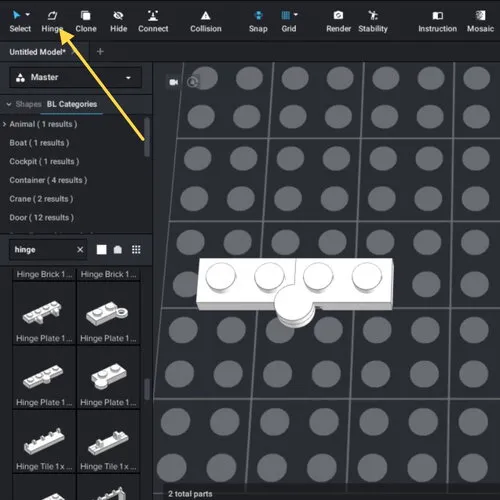Viewport: 500px width, 500px height.
Task: Click the Clone tool icon
Action: pyautogui.click(x=86, y=16)
